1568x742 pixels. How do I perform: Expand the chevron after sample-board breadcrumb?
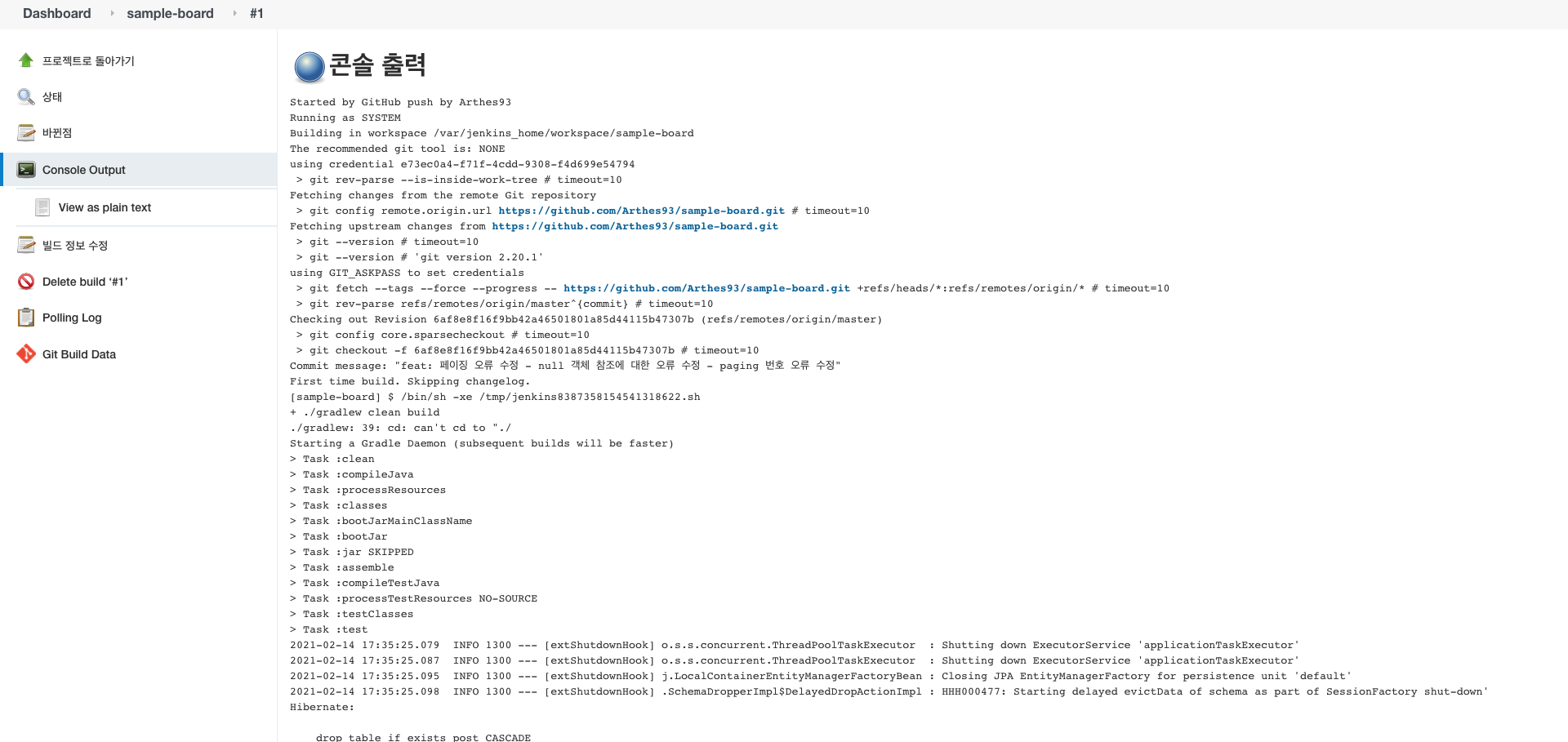[235, 13]
